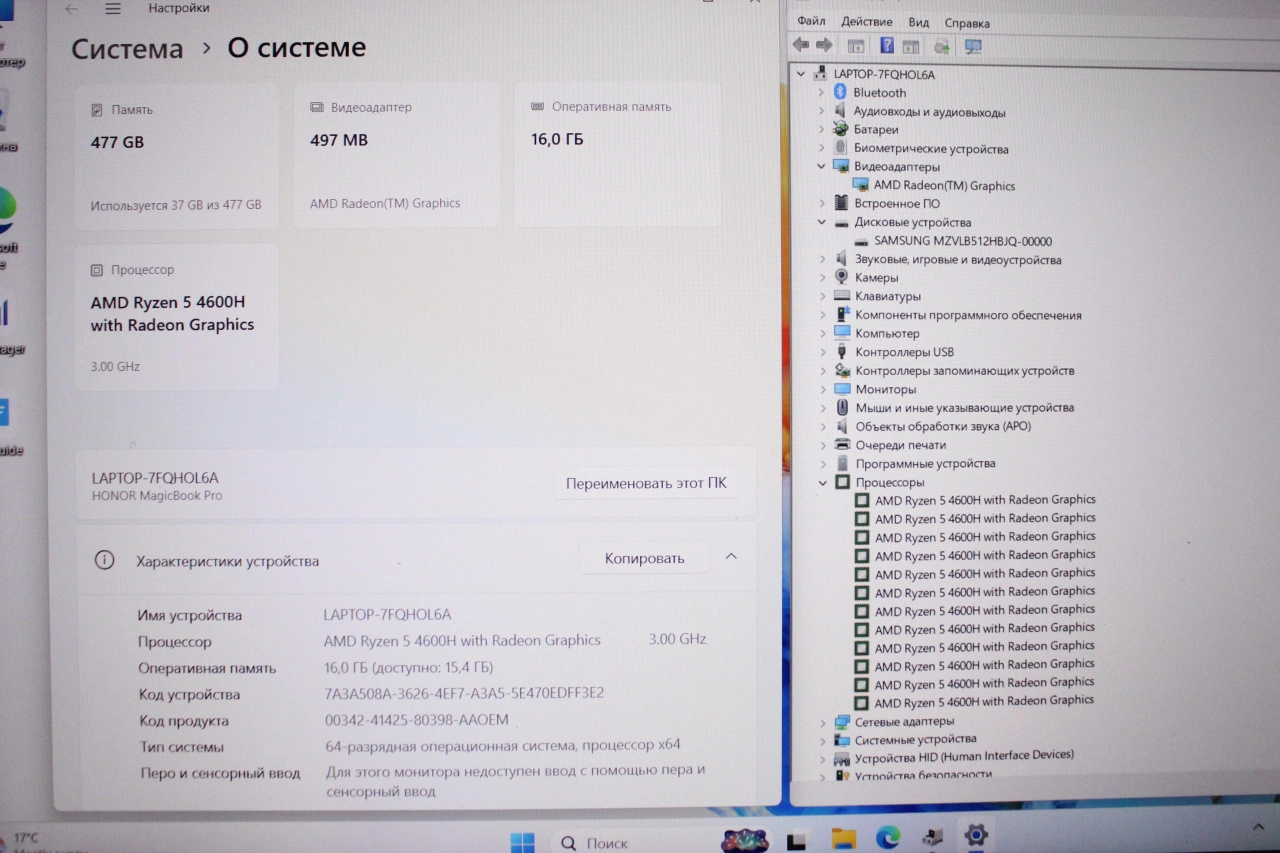The image size is (1280, 853).
Task: Expand the Клавиатуры category arrow
Action: (822, 296)
